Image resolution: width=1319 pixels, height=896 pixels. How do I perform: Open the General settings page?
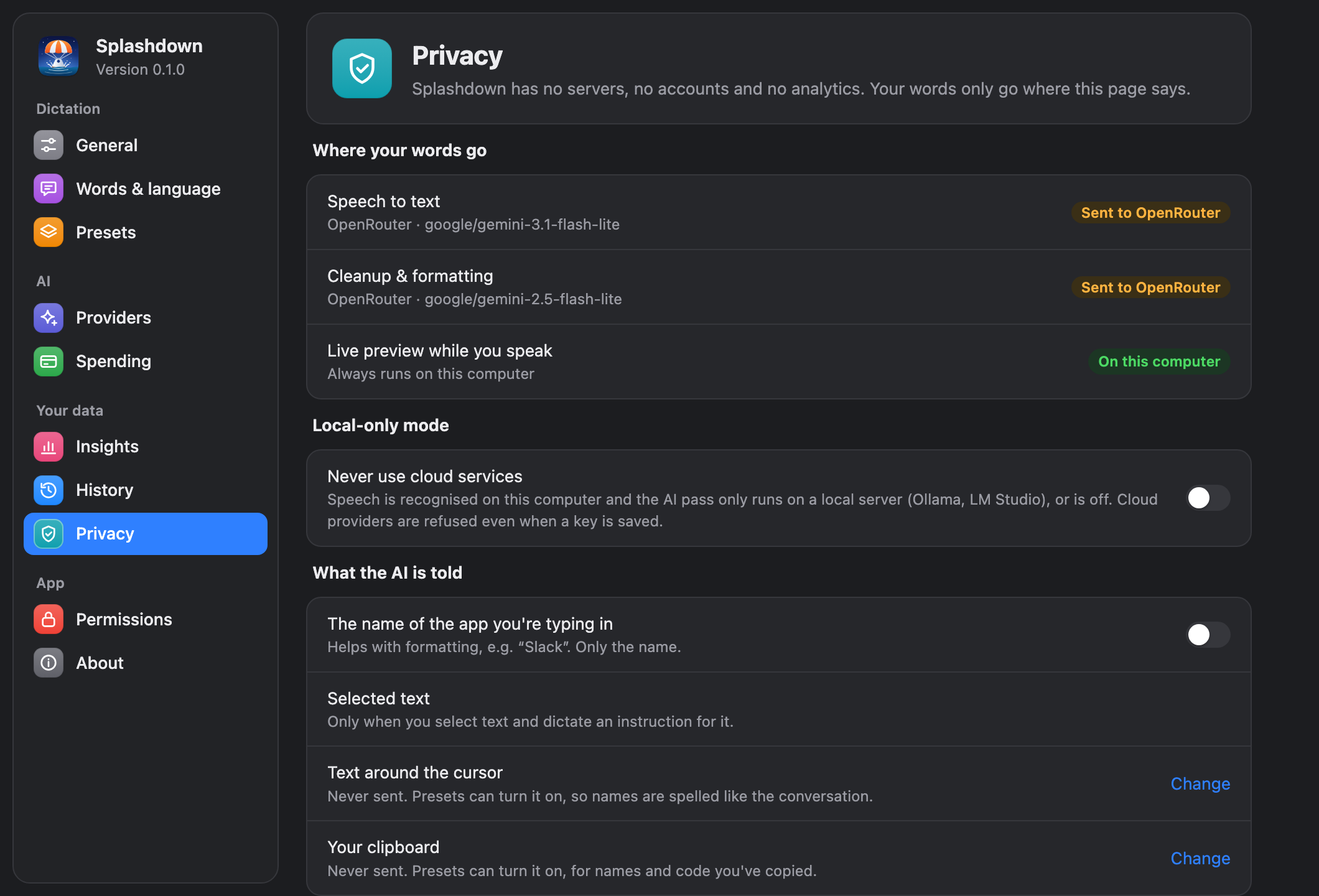(146, 145)
